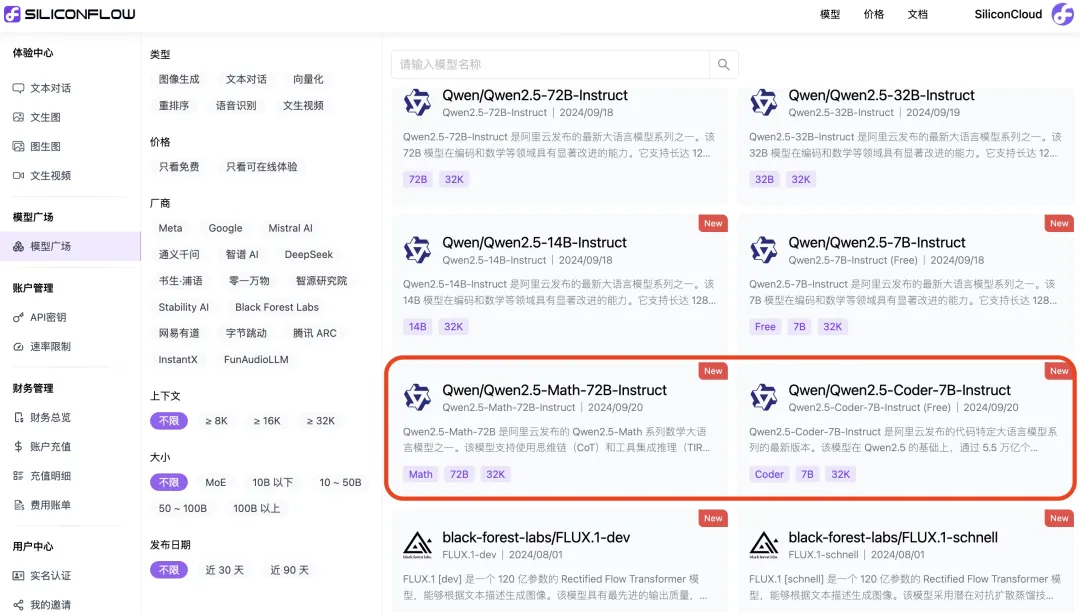Open 充值明细 list icon in sidebar
1080x615 pixels.
19,476
